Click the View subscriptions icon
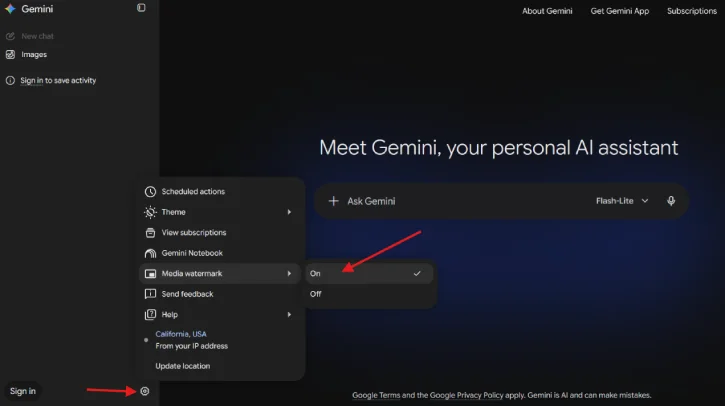The height and width of the screenshot is (406, 725). click(150, 233)
